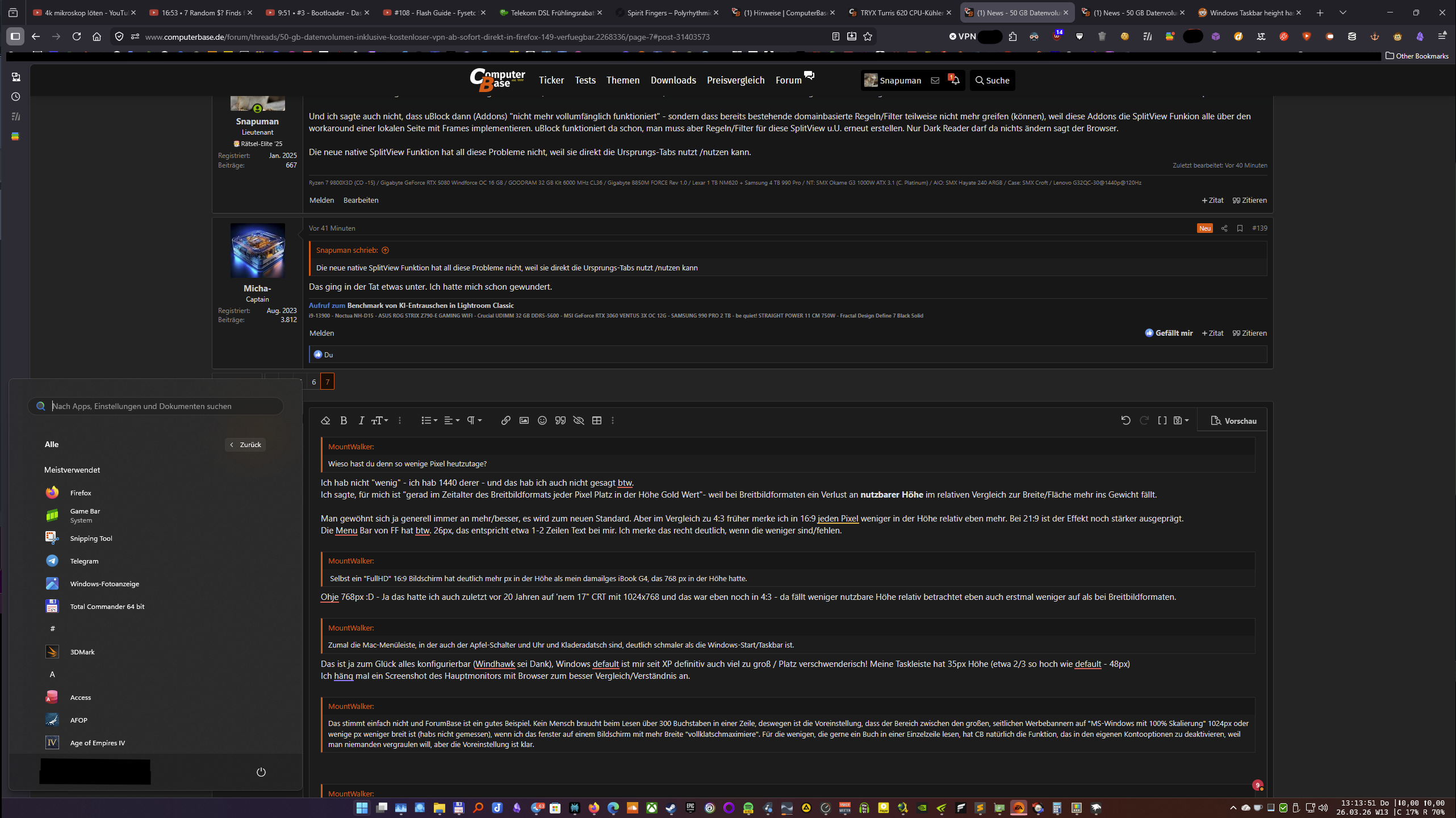This screenshot has width=1456, height=818.
Task: Undo the last edit in editor
Action: [x=1126, y=420]
